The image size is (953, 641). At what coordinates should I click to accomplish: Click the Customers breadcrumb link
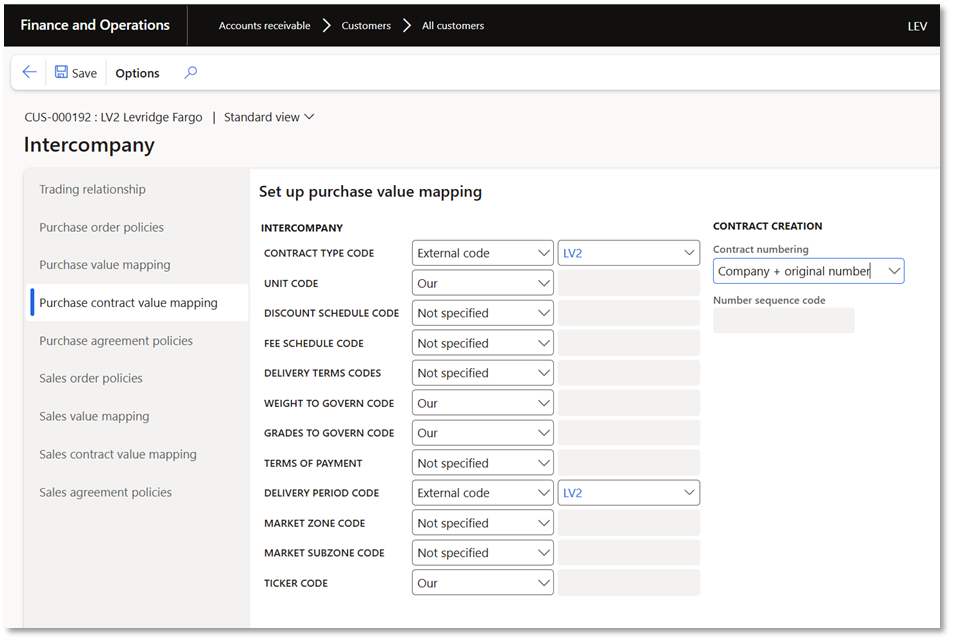click(366, 26)
